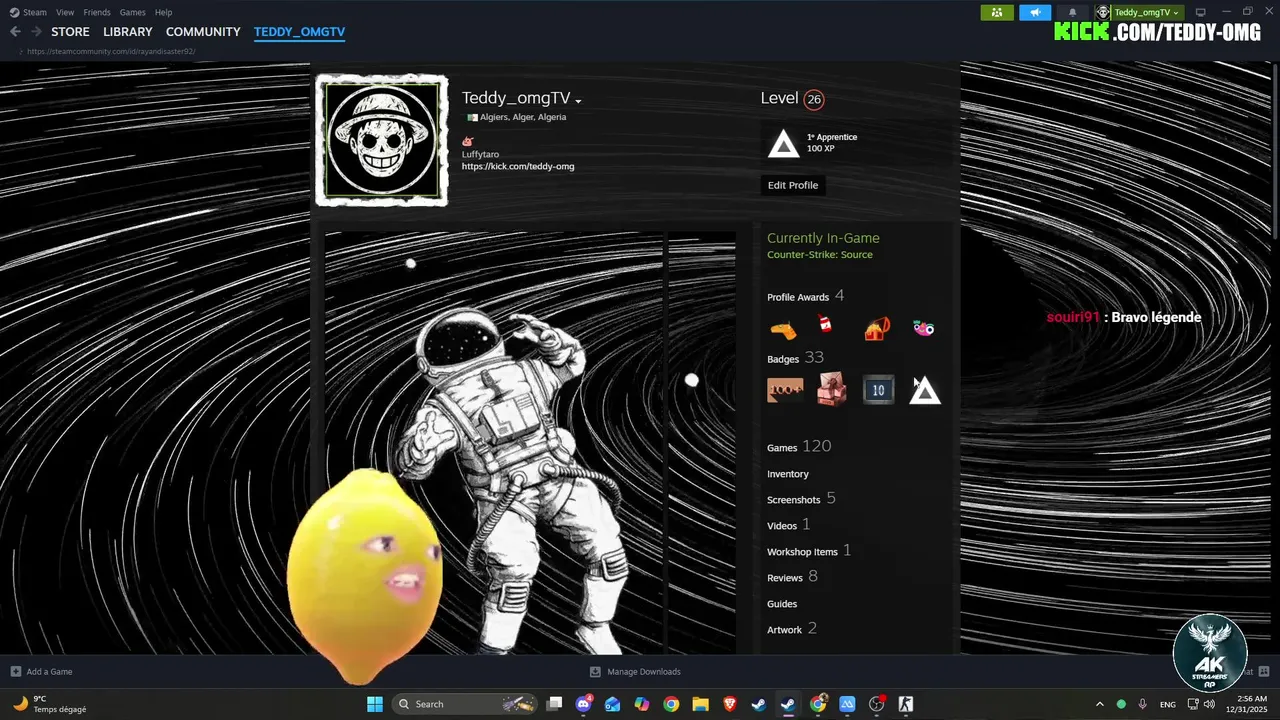The width and height of the screenshot is (1280, 720).
Task: Go forward with the right arrow
Action: click(36, 32)
